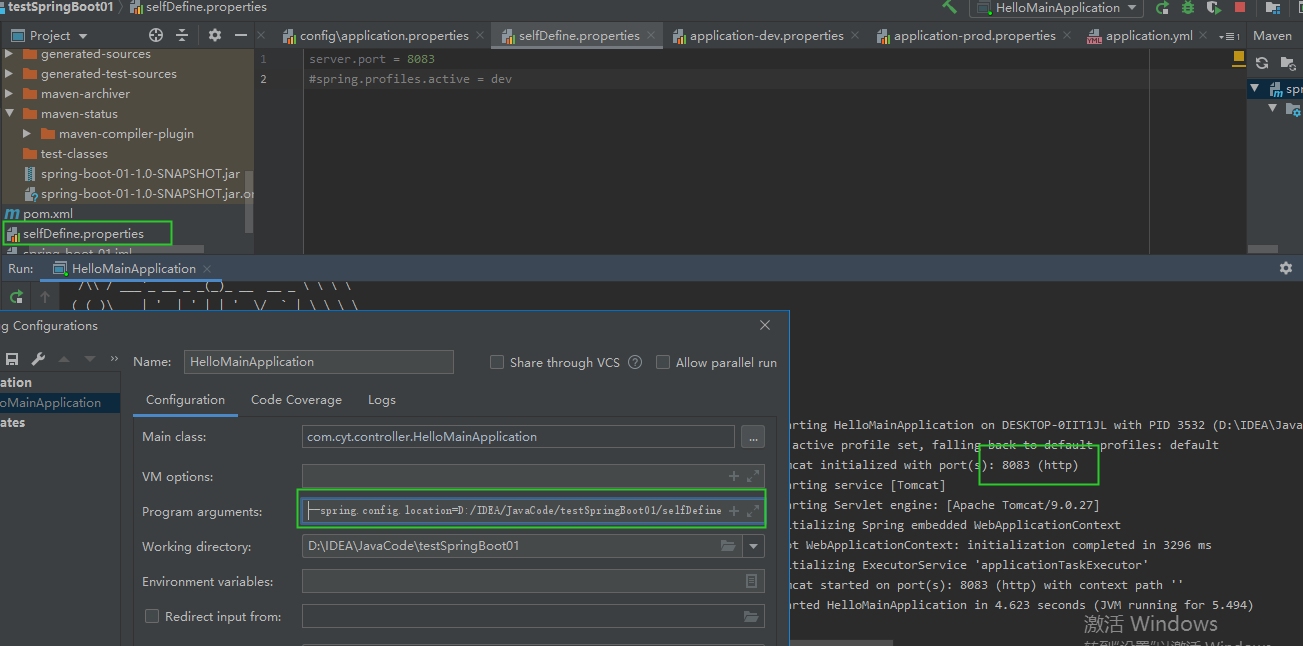Click wrench icon in configurations toolbar

[38, 359]
